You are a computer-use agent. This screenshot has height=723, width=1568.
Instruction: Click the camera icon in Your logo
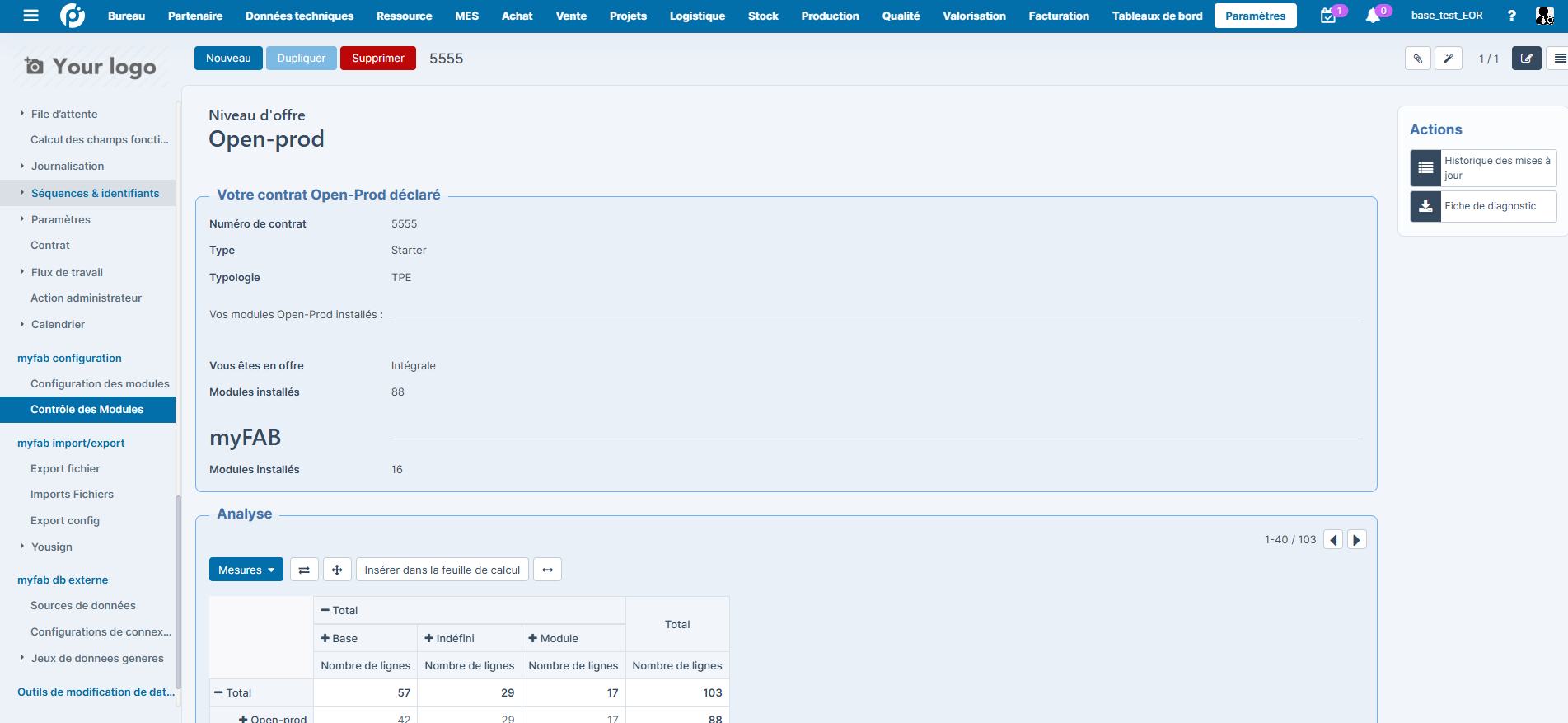[x=35, y=66]
